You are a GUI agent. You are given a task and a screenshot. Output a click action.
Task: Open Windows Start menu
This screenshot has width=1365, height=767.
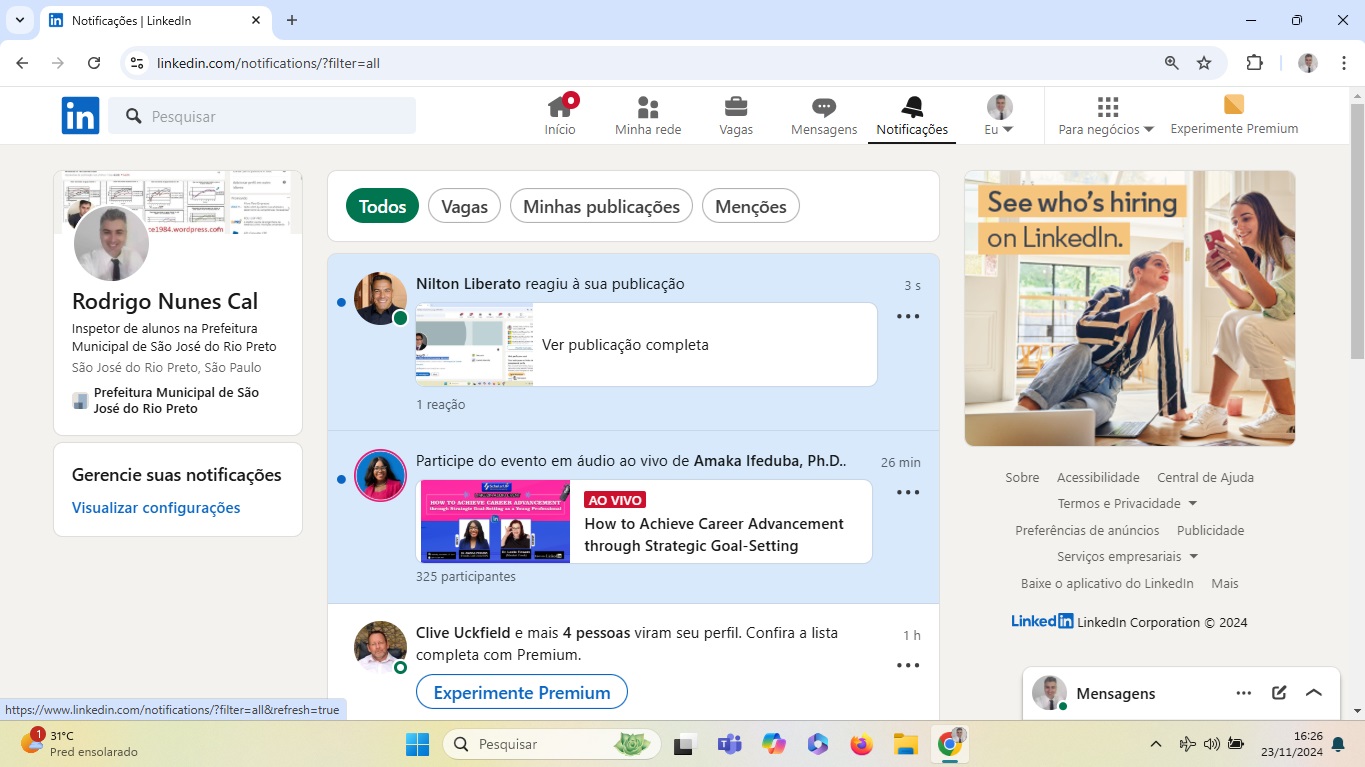[x=417, y=744]
